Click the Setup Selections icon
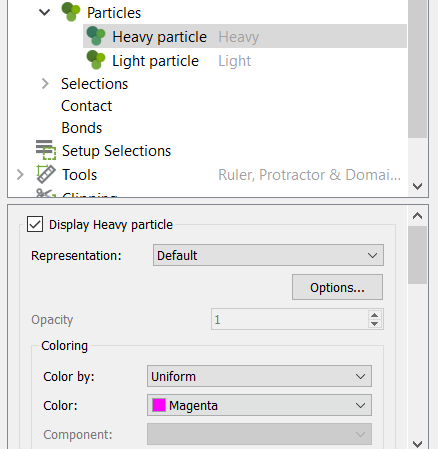The height and width of the screenshot is (449, 438). pyautogui.click(x=46, y=150)
